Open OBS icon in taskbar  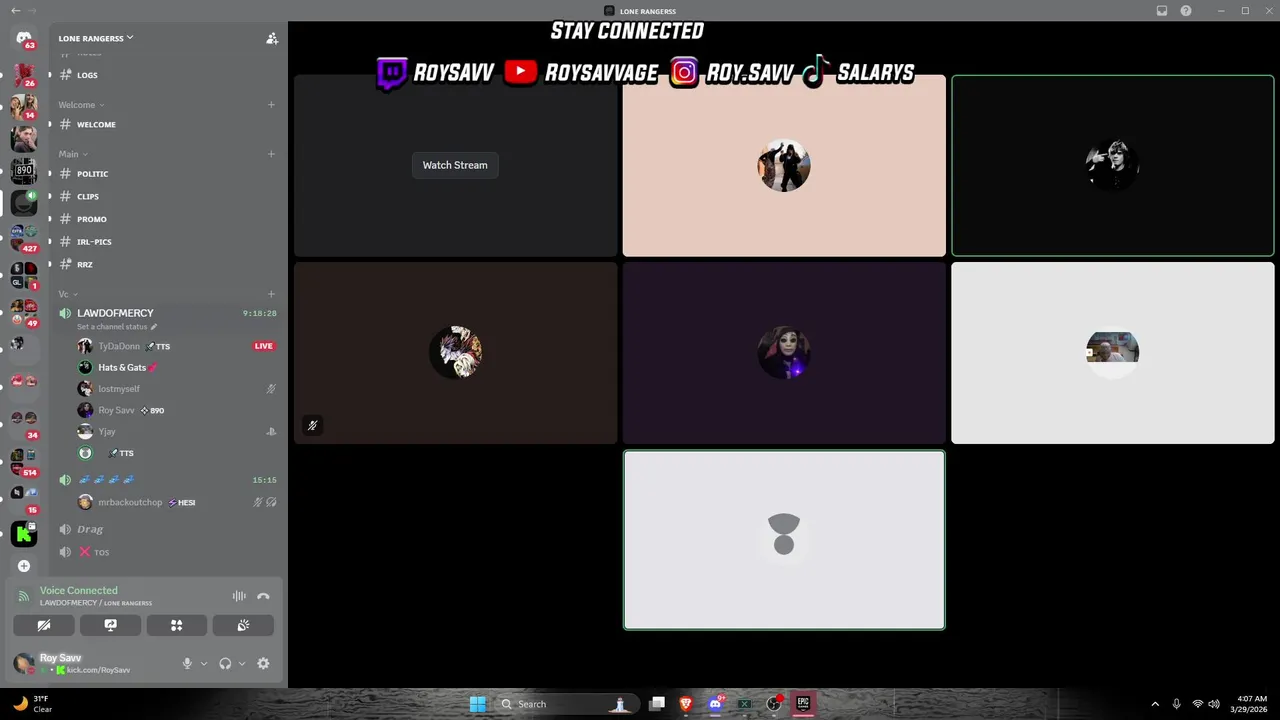[773, 704]
